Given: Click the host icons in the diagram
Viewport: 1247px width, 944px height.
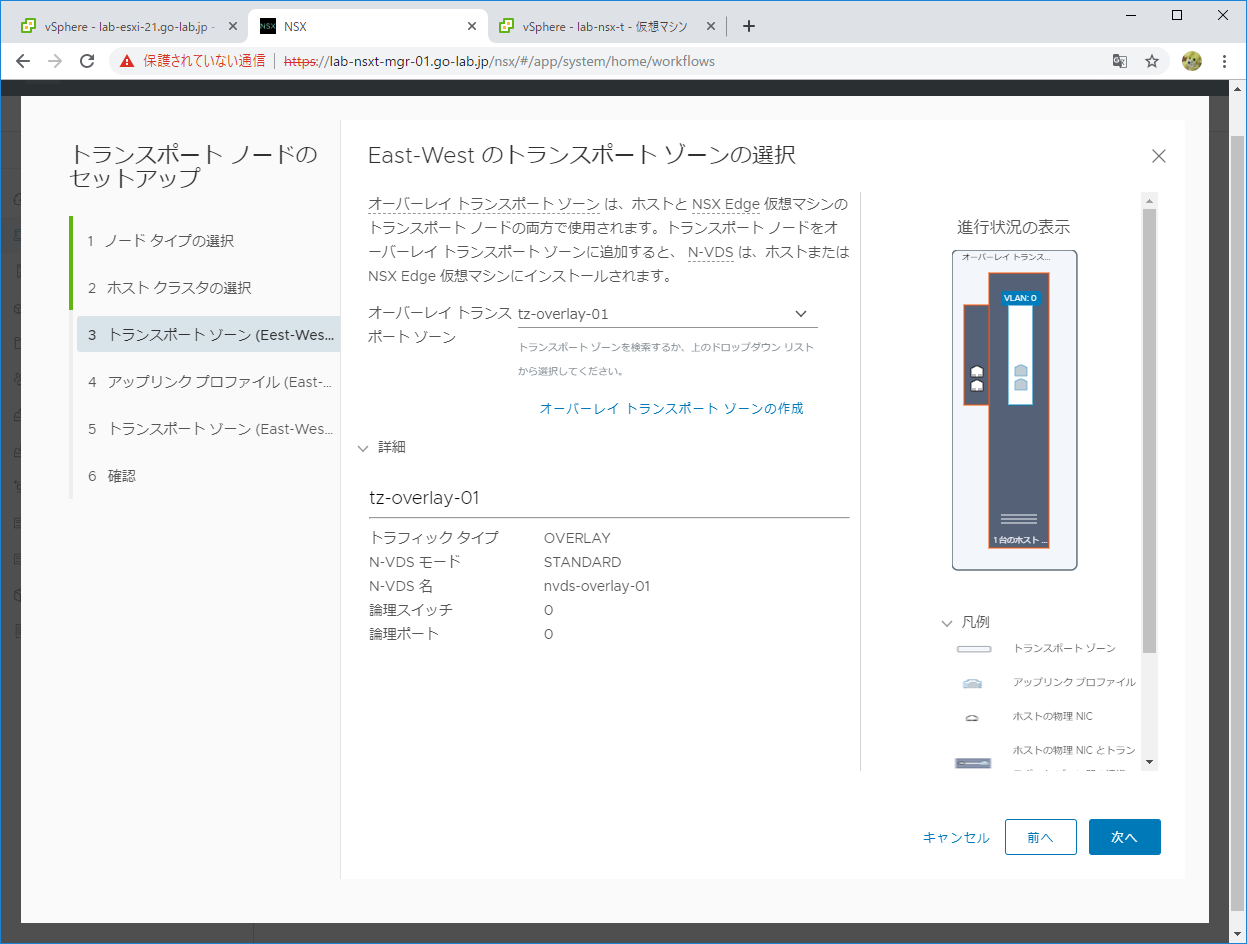Looking at the screenshot, I should pos(977,378).
